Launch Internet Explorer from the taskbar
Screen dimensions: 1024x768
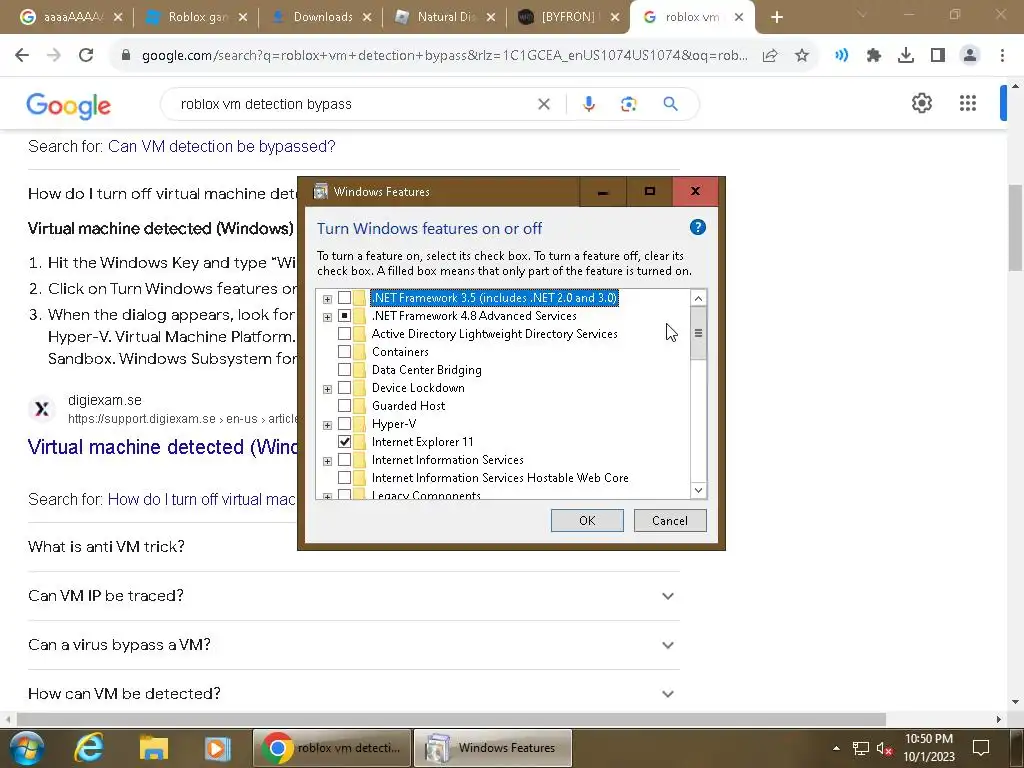click(x=89, y=748)
